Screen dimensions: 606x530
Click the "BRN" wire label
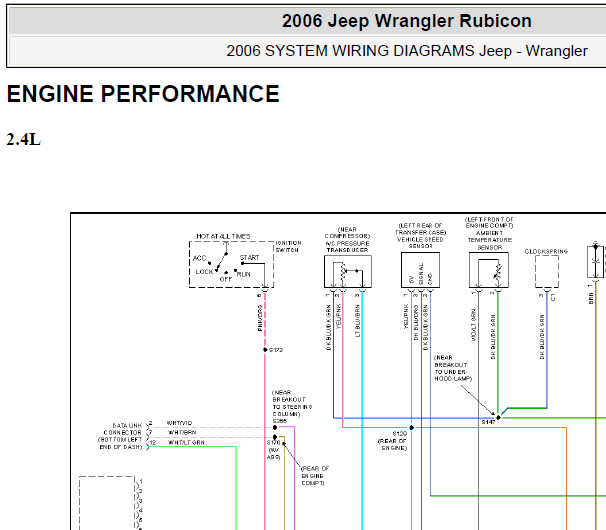point(591,298)
